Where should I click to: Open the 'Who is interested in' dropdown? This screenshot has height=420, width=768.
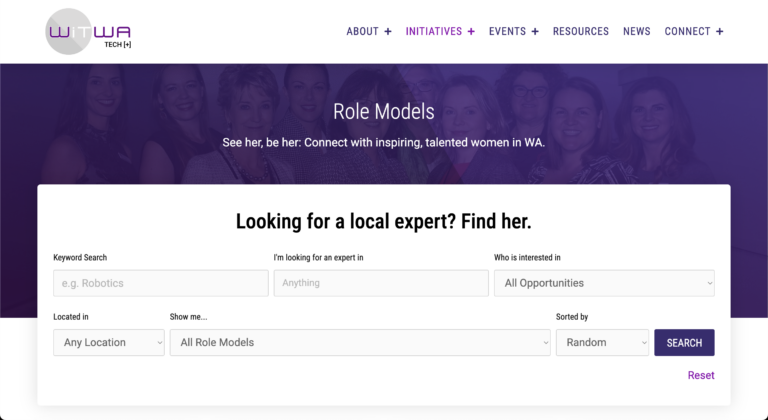pos(604,283)
